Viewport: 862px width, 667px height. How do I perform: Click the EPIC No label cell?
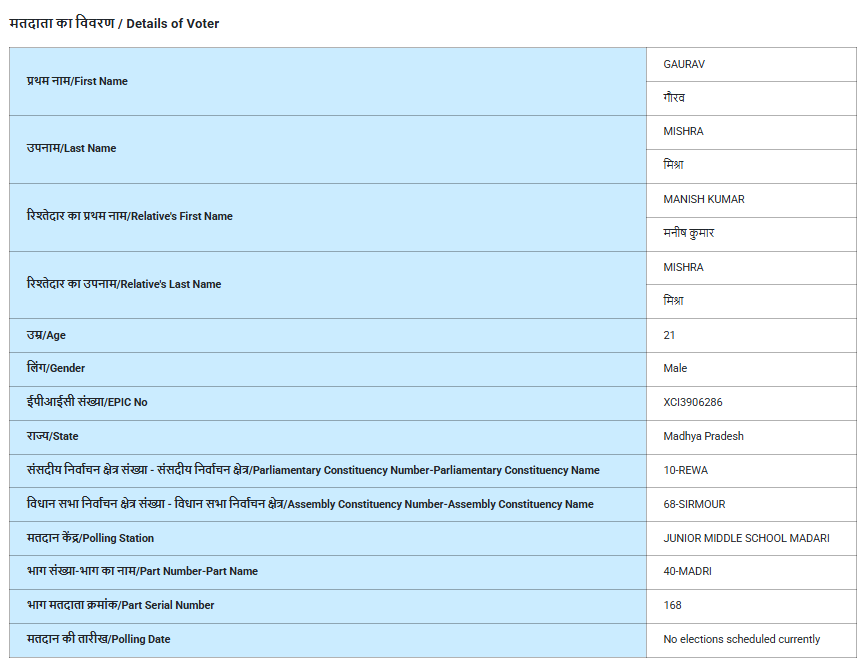pyautogui.click(x=87, y=402)
